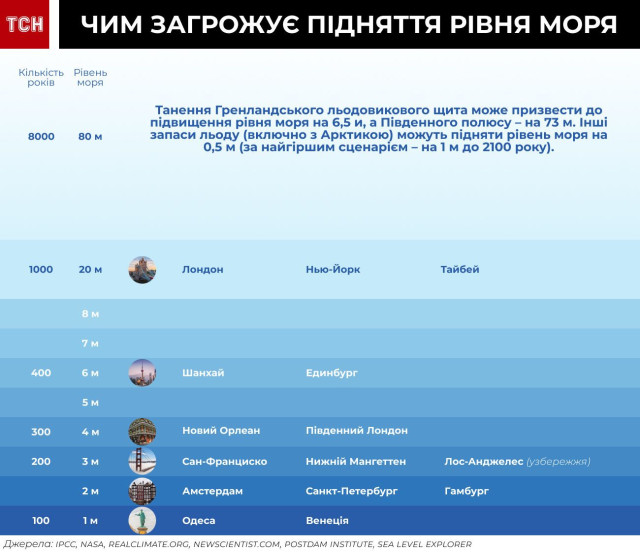The image size is (640, 553).
Task: Select 'Південний Лондон' text
Action: tap(356, 431)
